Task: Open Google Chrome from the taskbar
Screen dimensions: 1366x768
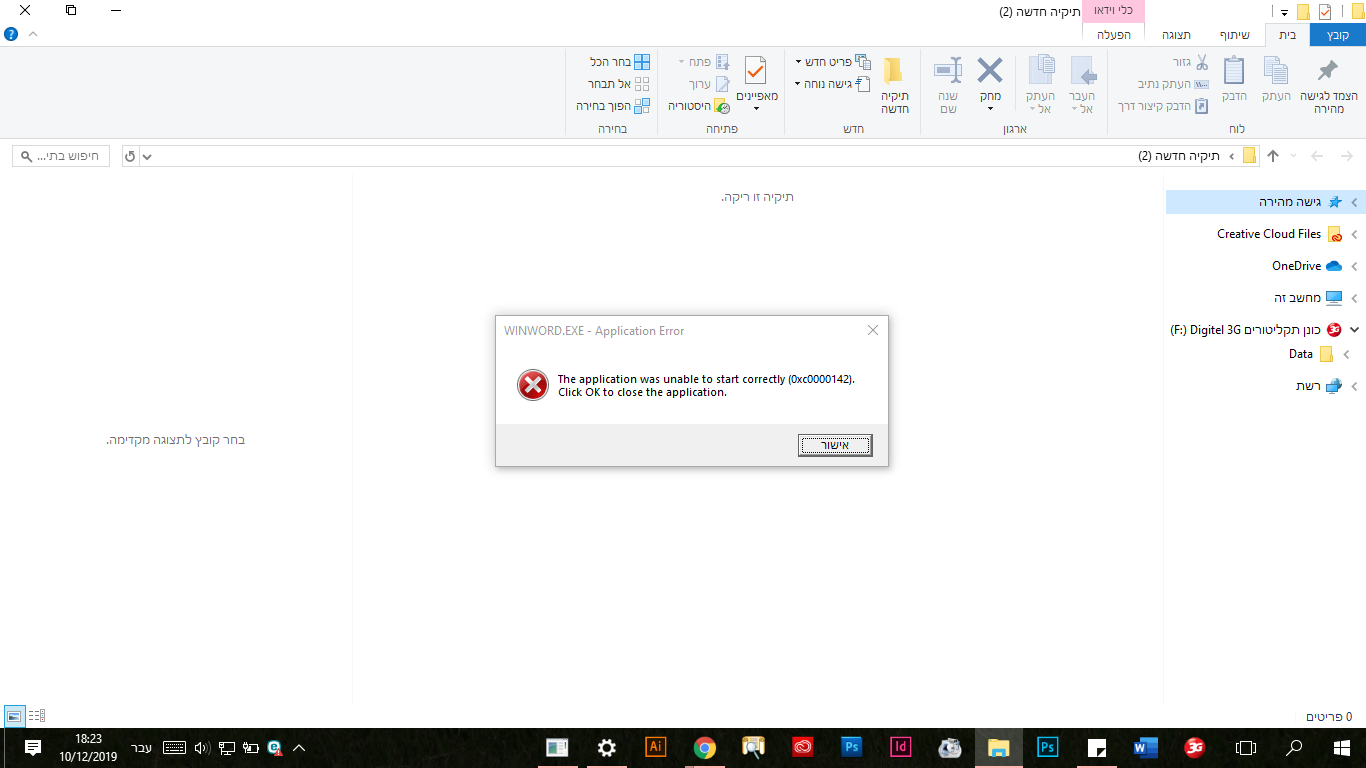Action: tap(705, 747)
